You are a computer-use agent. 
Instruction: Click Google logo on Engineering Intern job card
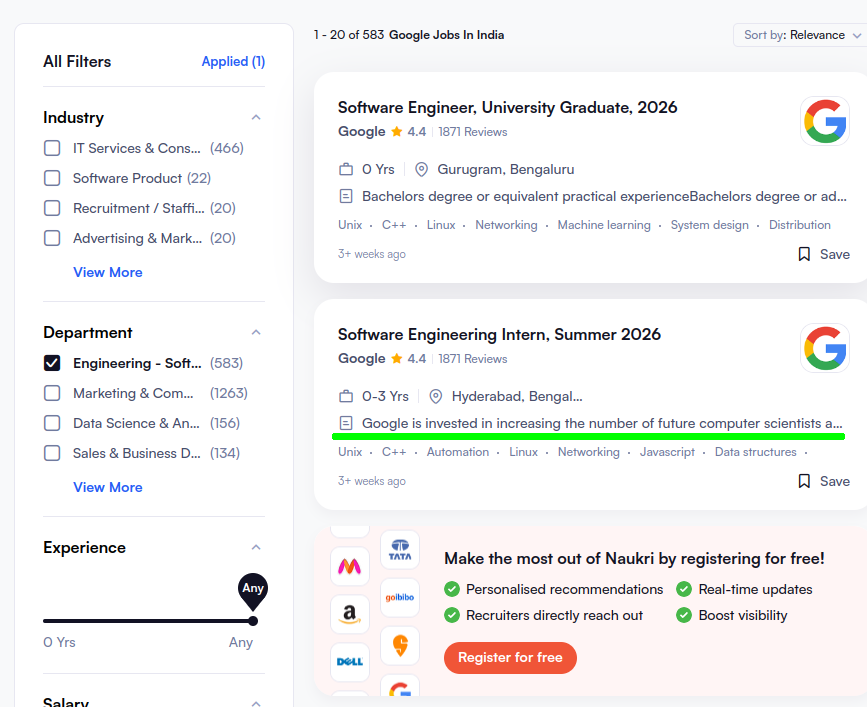pos(824,348)
